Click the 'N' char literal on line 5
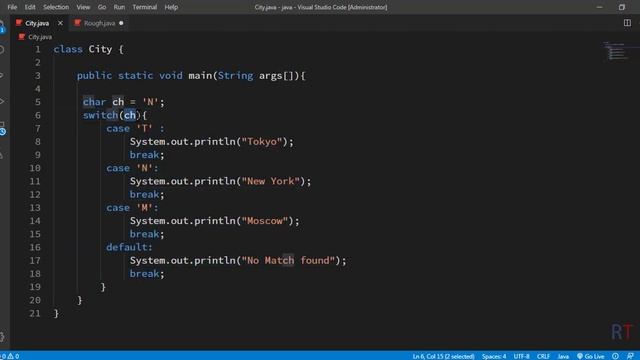640x360 pixels. [150, 102]
